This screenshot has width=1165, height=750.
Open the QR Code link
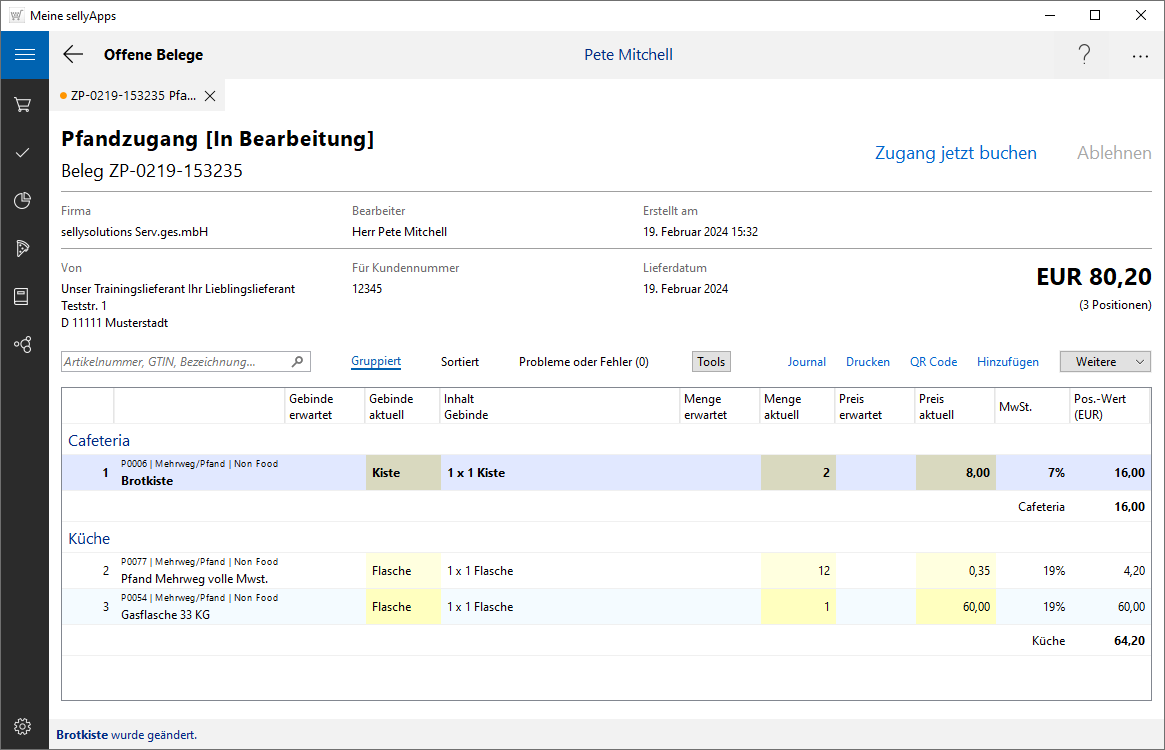click(933, 362)
